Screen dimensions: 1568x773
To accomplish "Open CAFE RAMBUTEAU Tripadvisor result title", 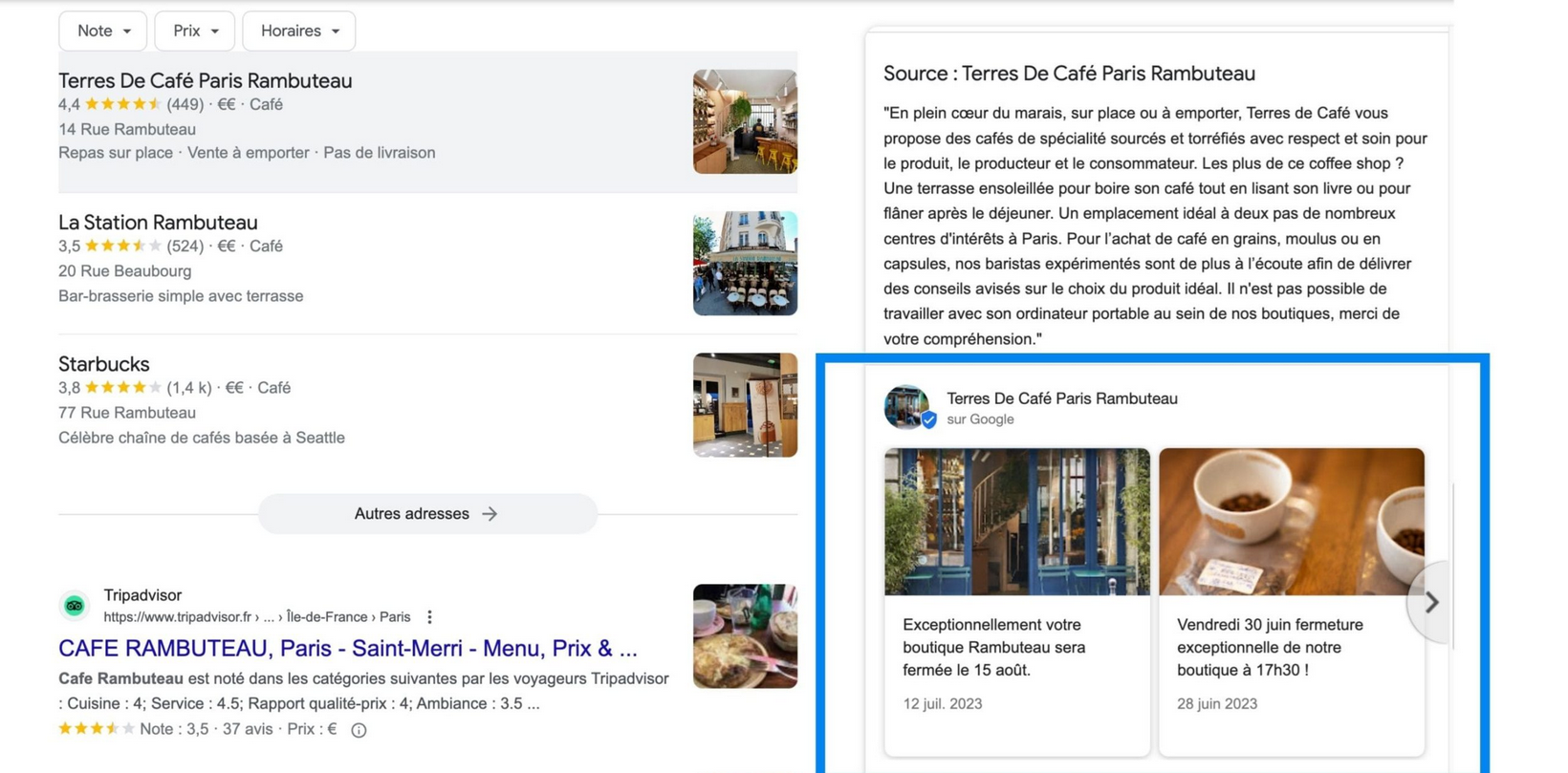I will pos(347,648).
